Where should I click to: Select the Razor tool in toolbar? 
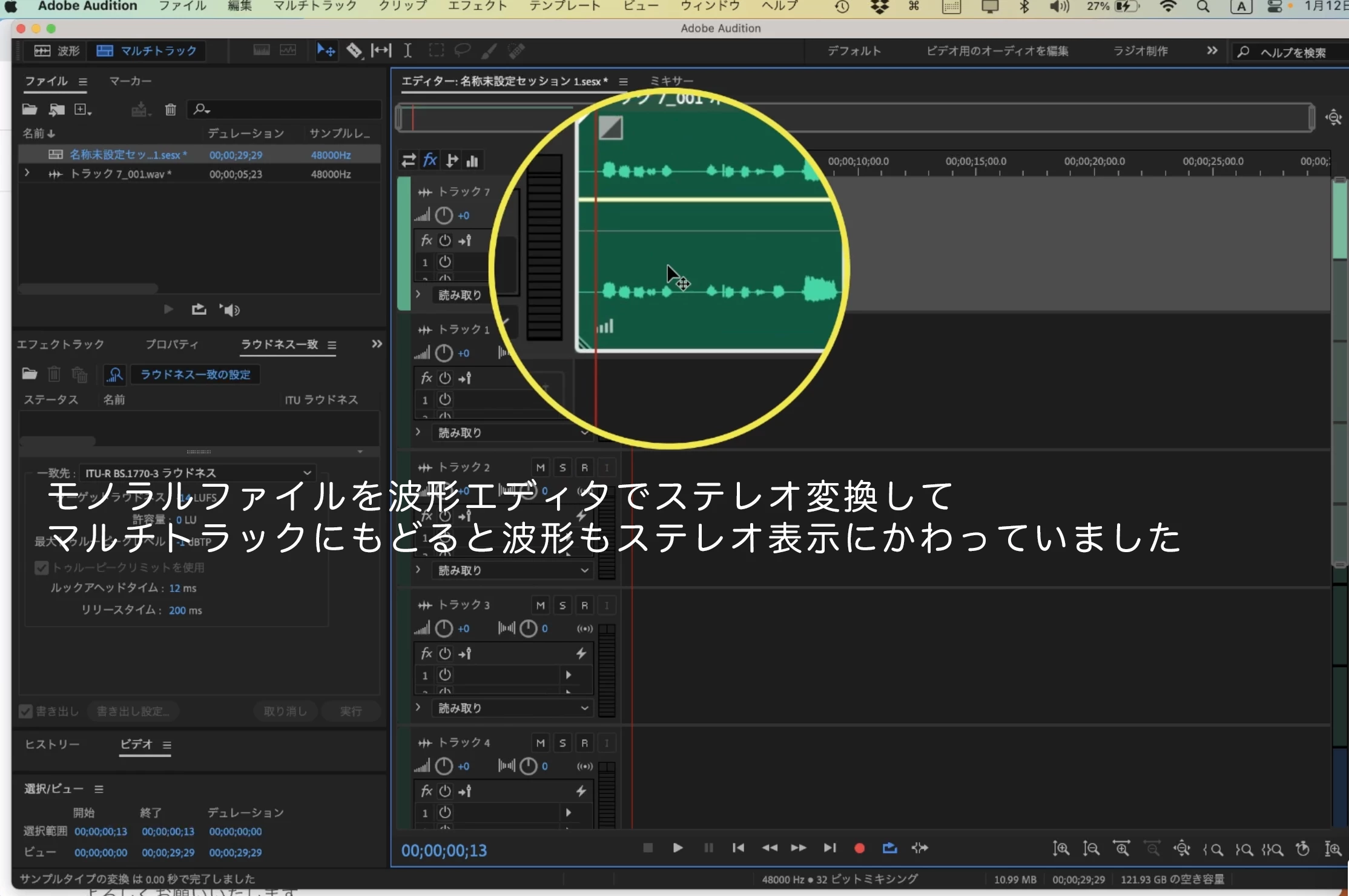coord(354,51)
